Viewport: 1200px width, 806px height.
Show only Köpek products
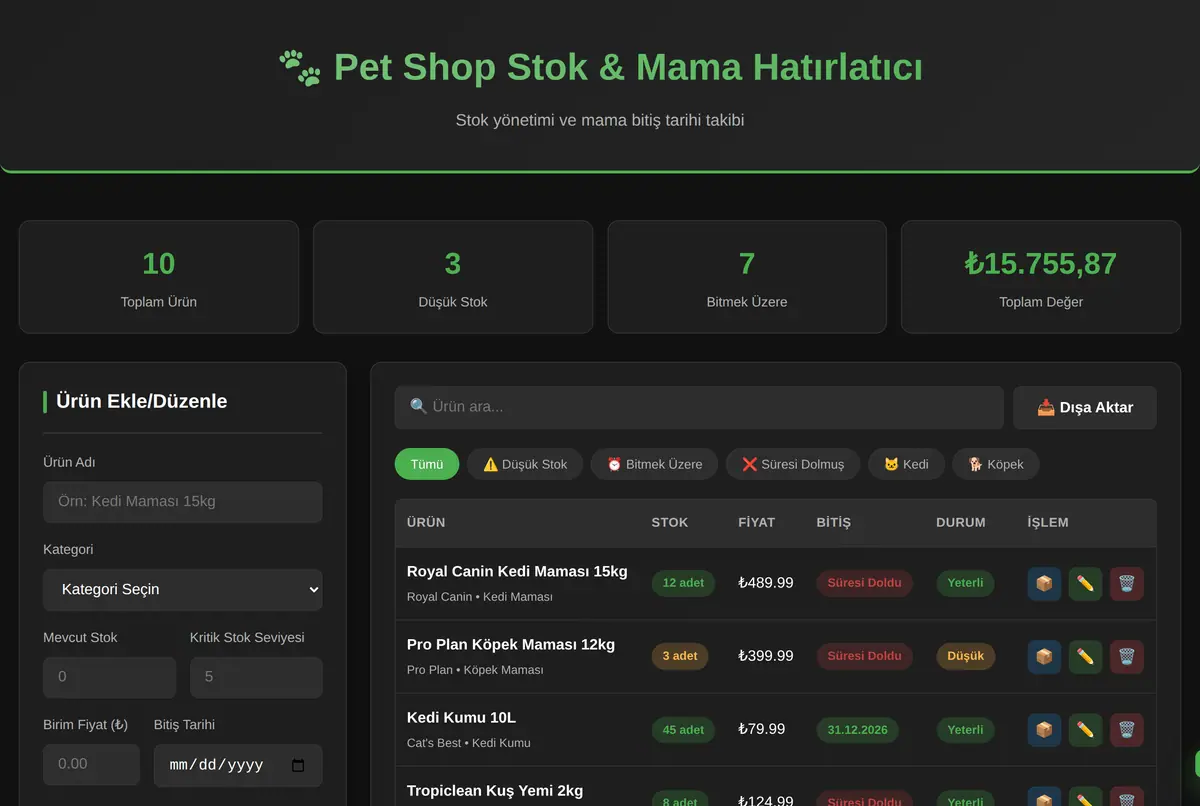point(995,464)
